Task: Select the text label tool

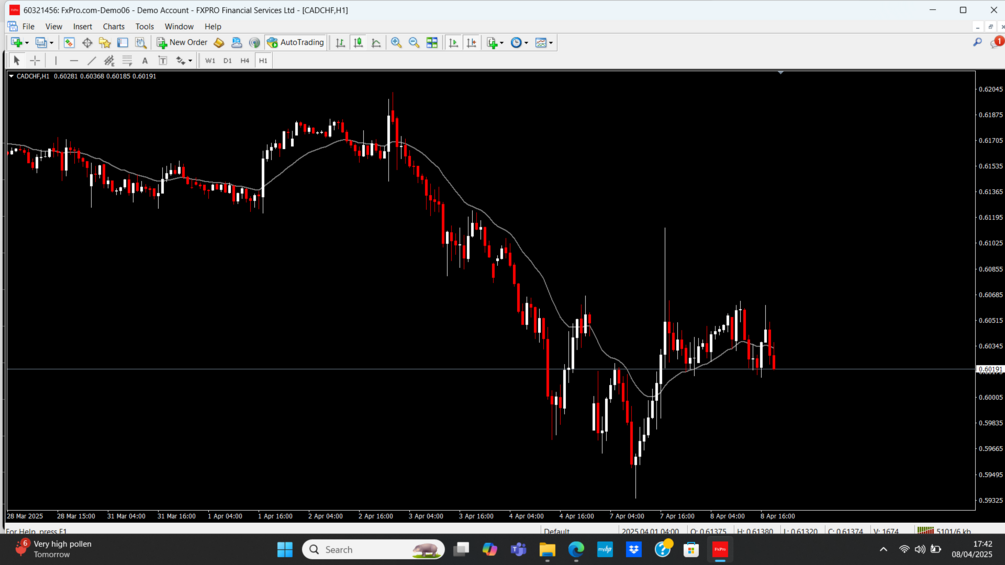Action: [163, 60]
